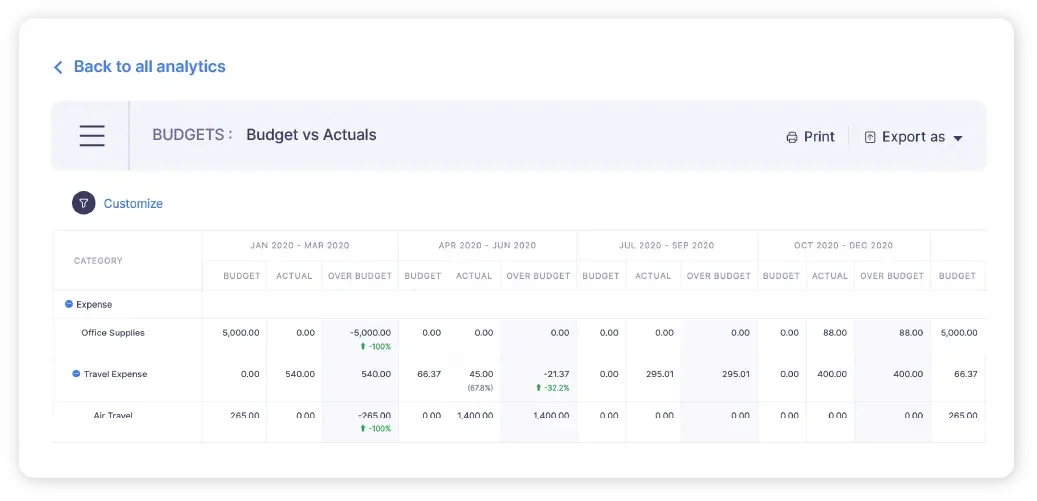Select the CATEGORY column header
The image size is (1037, 501).
point(98,261)
